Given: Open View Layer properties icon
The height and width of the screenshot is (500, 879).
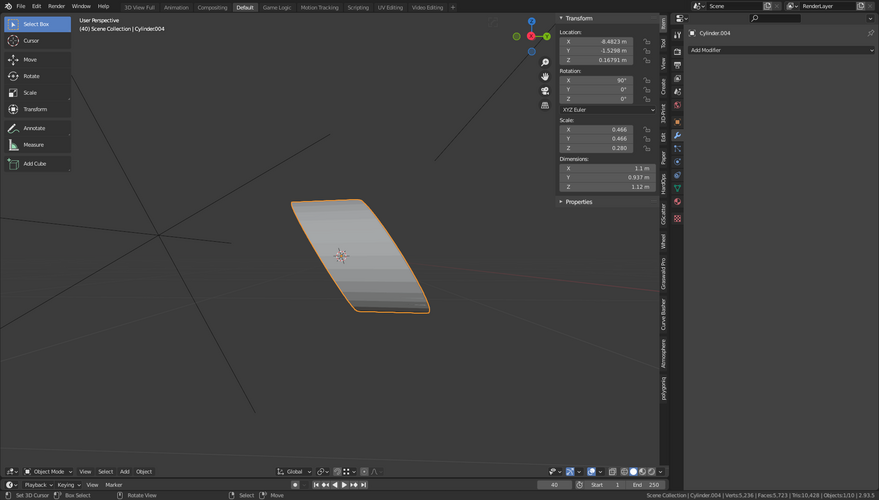Looking at the screenshot, I should [677, 78].
